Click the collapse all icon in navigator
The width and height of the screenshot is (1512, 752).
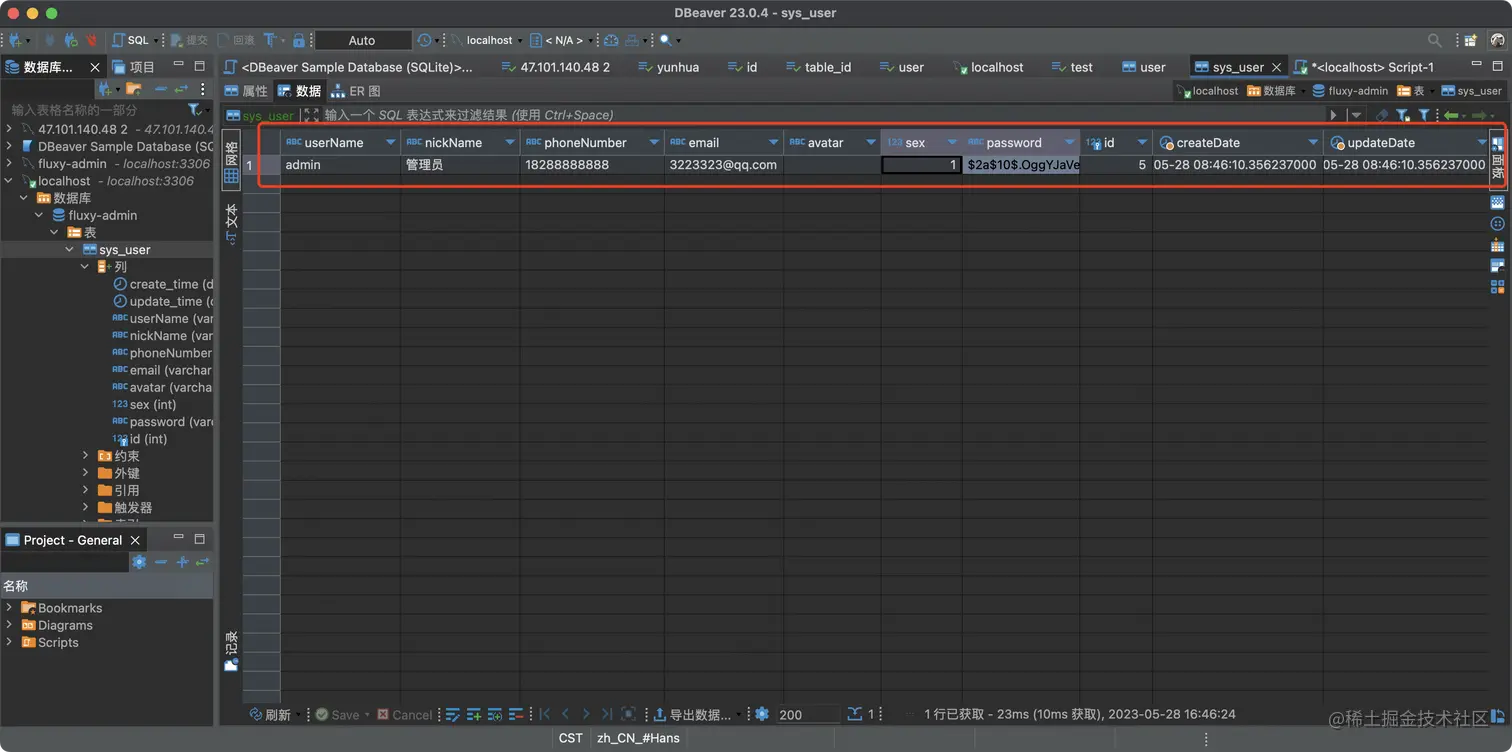(161, 90)
